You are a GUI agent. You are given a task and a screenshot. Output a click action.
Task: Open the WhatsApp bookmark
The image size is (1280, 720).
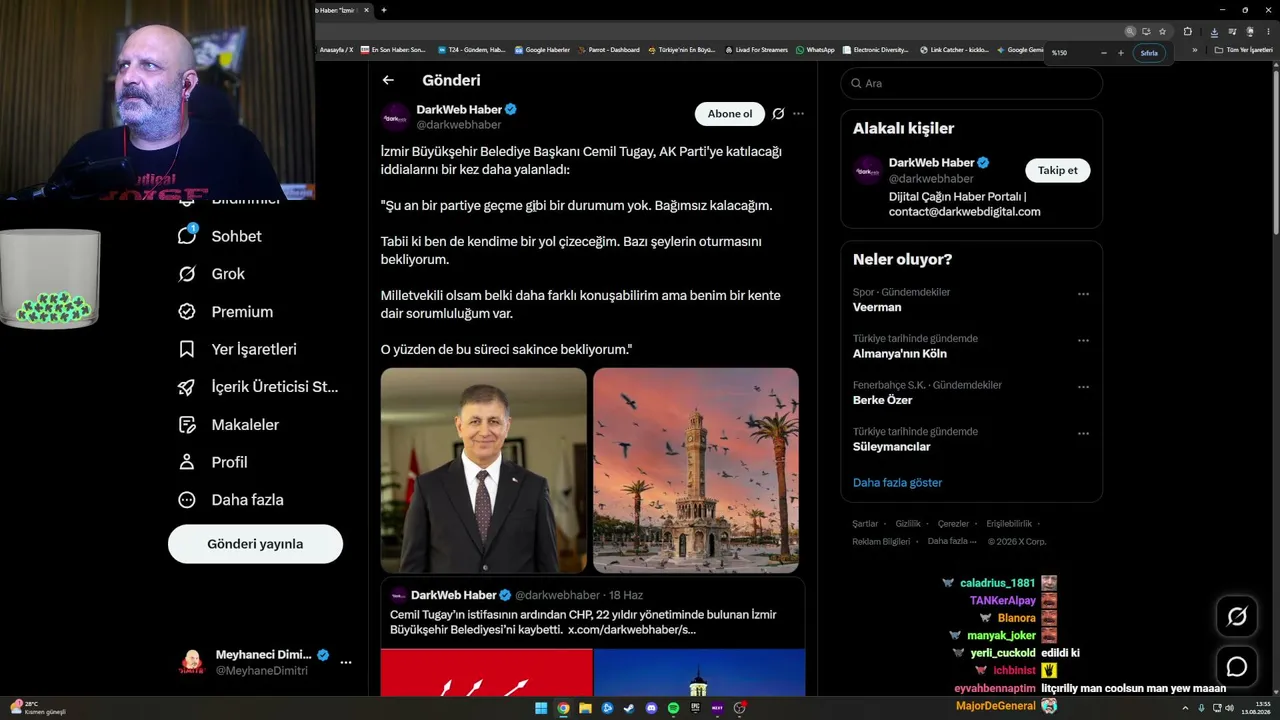(815, 50)
